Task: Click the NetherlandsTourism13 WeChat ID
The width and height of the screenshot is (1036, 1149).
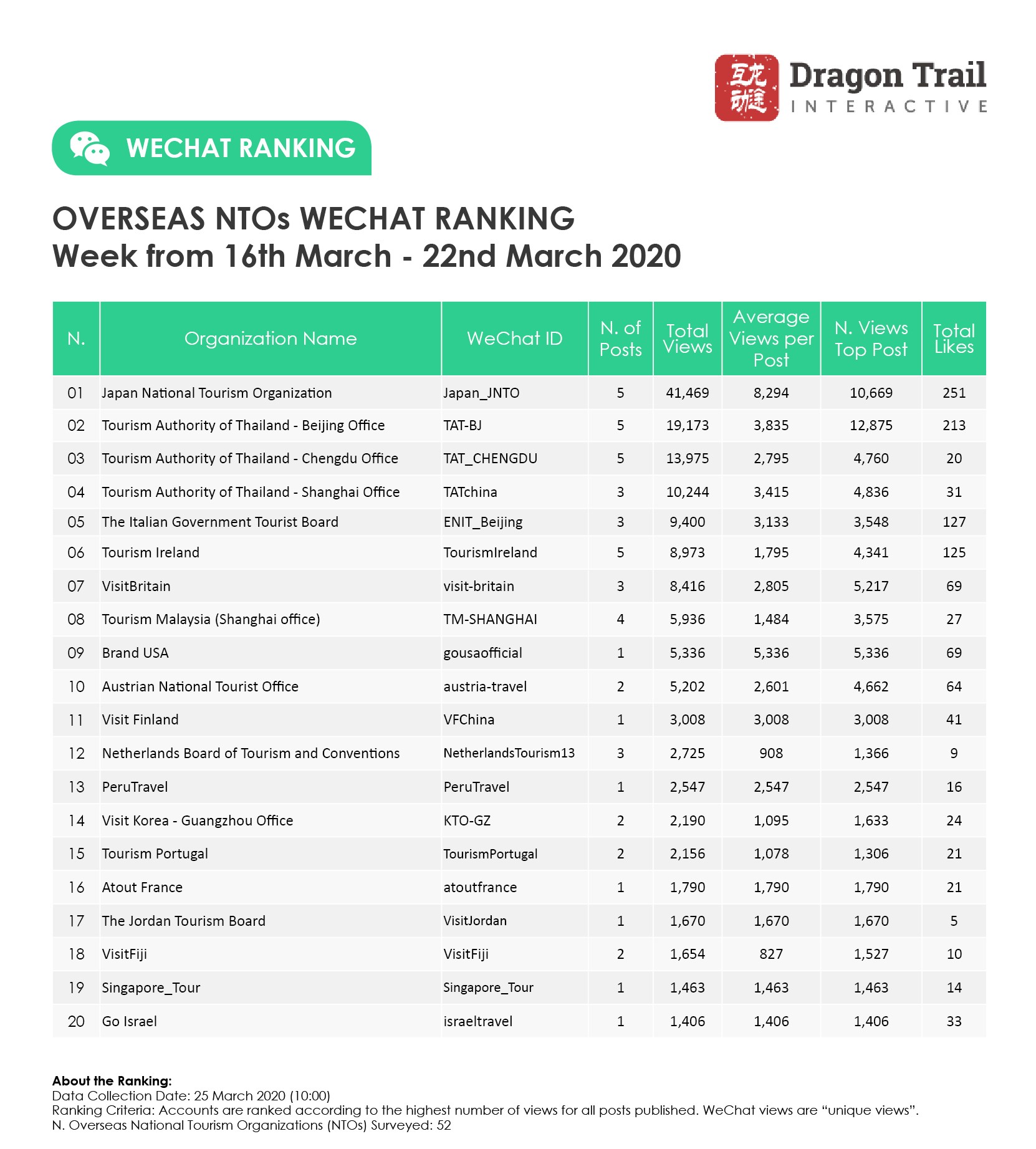Action: pyautogui.click(x=509, y=753)
